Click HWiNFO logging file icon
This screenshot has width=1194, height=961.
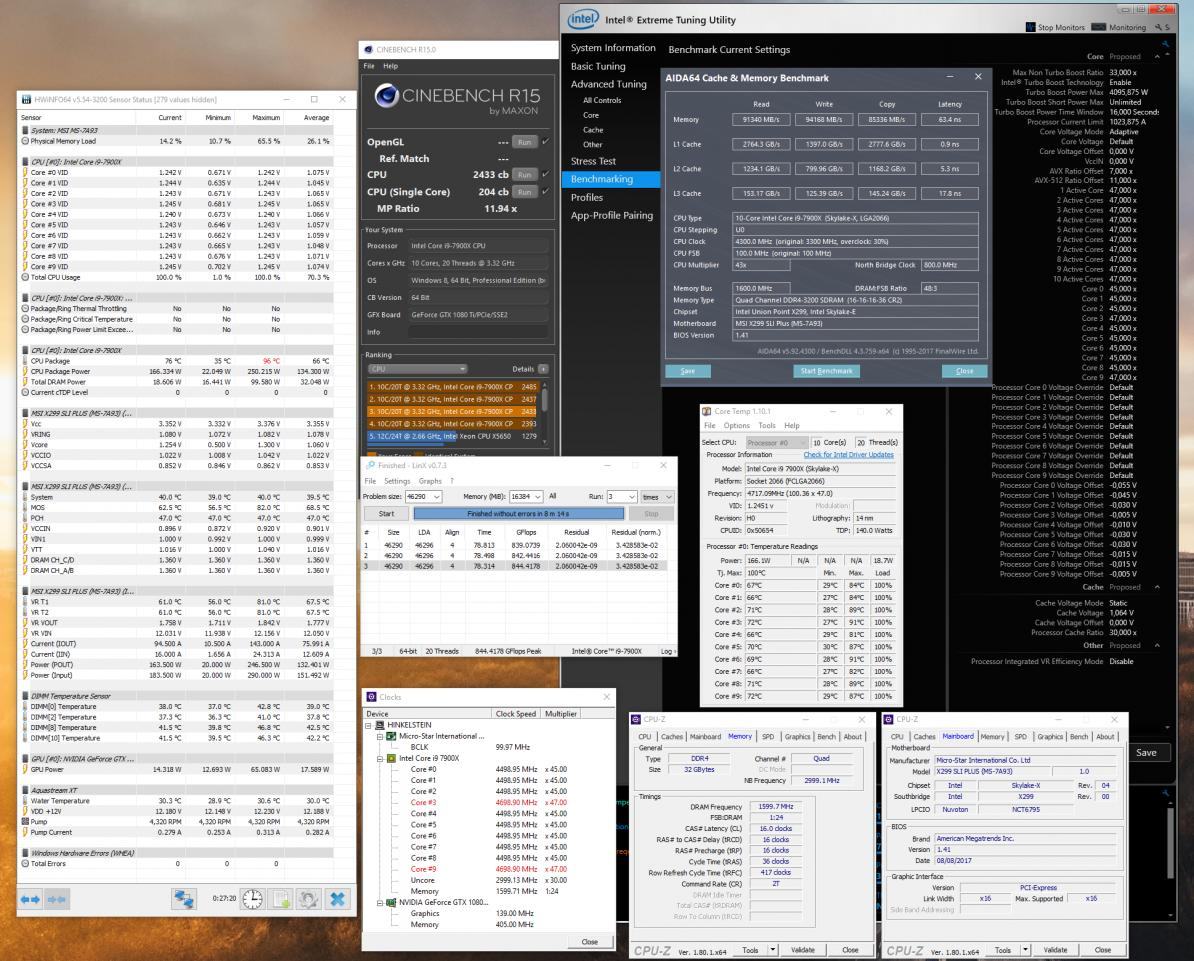click(x=281, y=899)
